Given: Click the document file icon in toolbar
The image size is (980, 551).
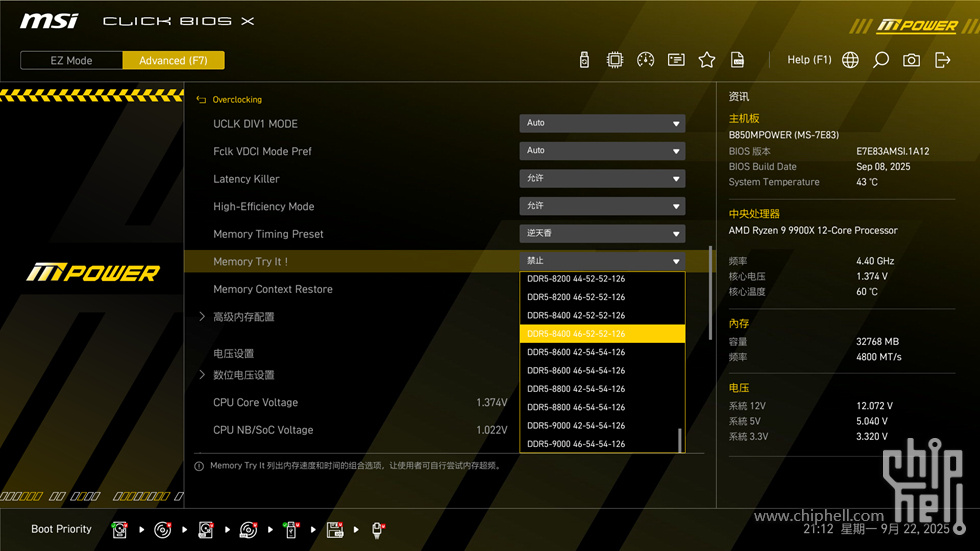Looking at the screenshot, I should tap(738, 60).
